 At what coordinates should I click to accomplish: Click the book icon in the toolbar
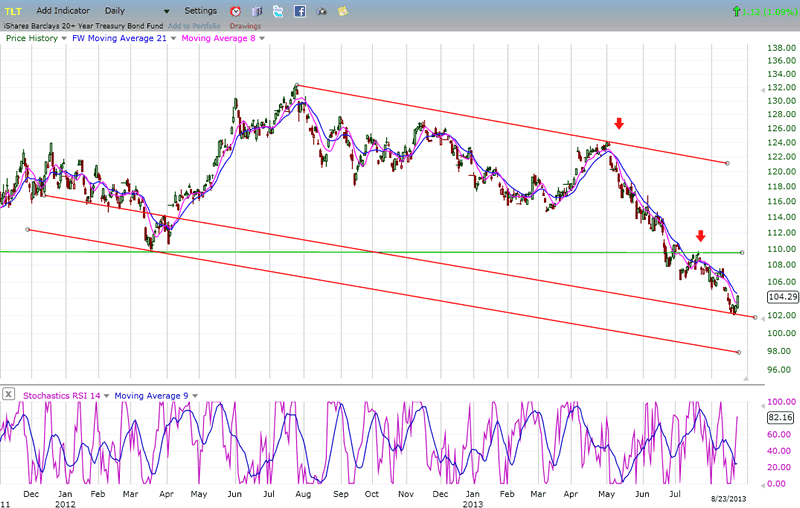pyautogui.click(x=257, y=11)
